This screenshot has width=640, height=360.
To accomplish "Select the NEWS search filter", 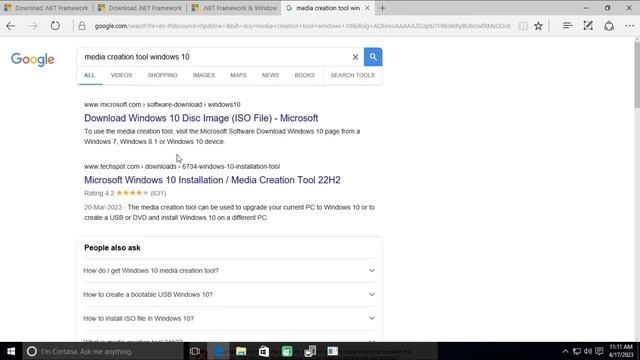I will click(270, 75).
